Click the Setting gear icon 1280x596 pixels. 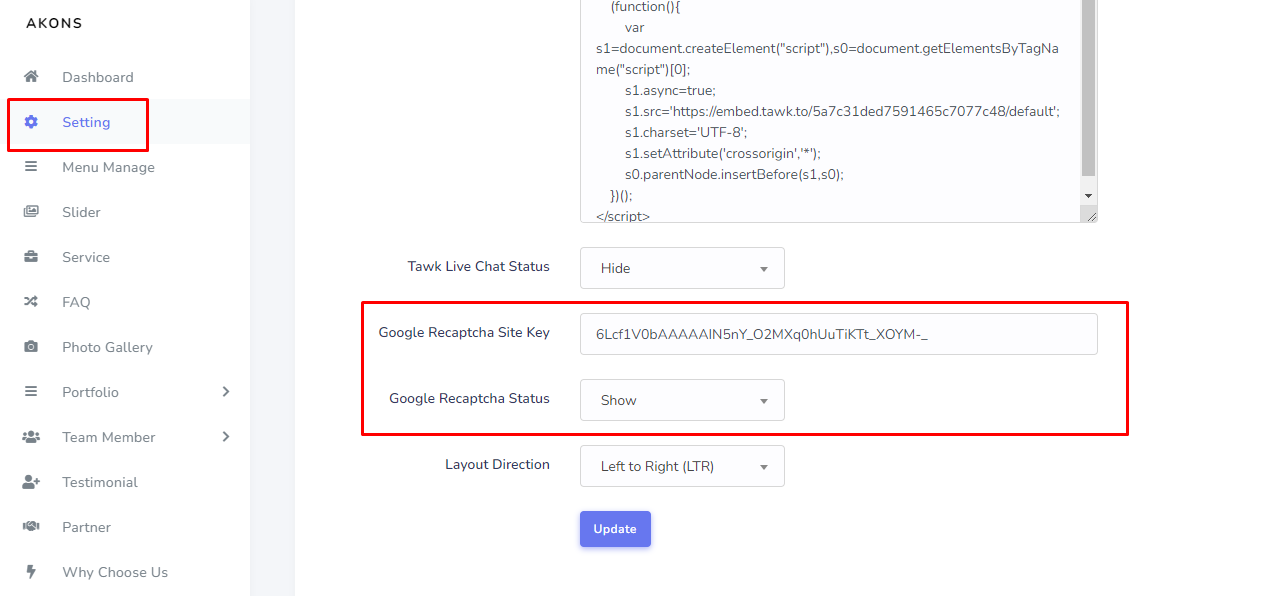[x=31, y=122]
